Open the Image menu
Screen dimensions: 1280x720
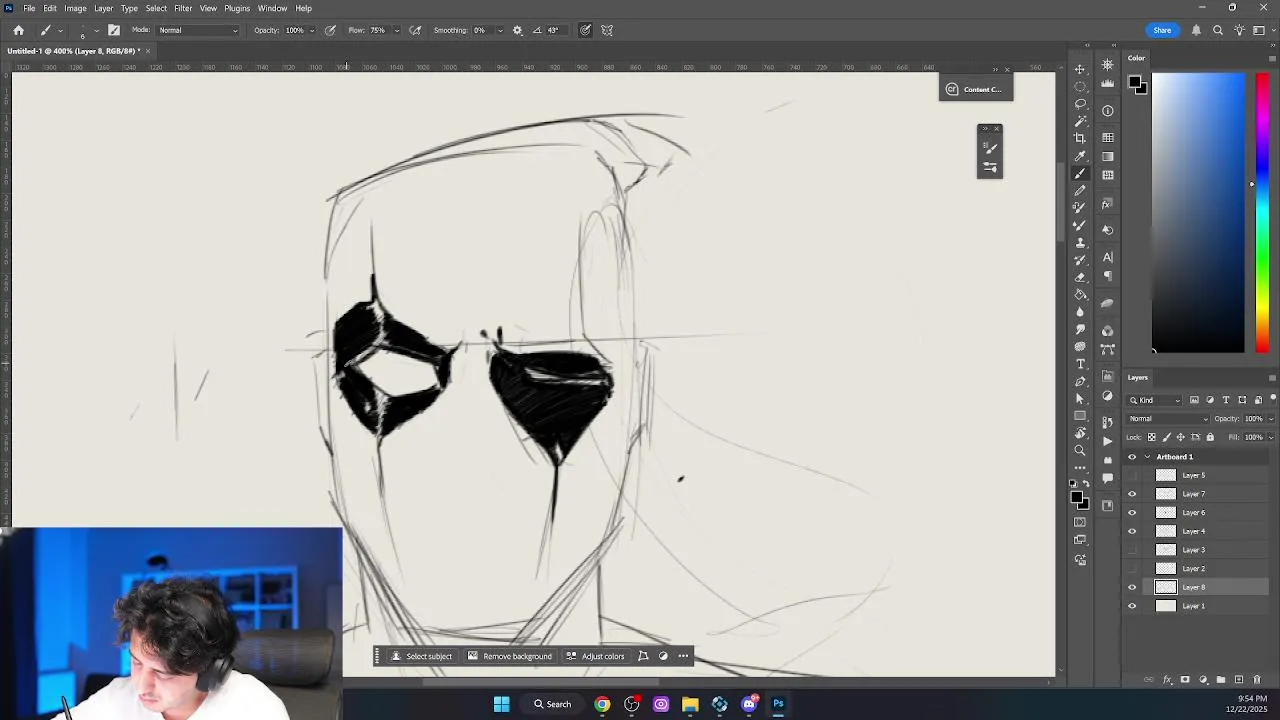[x=75, y=8]
